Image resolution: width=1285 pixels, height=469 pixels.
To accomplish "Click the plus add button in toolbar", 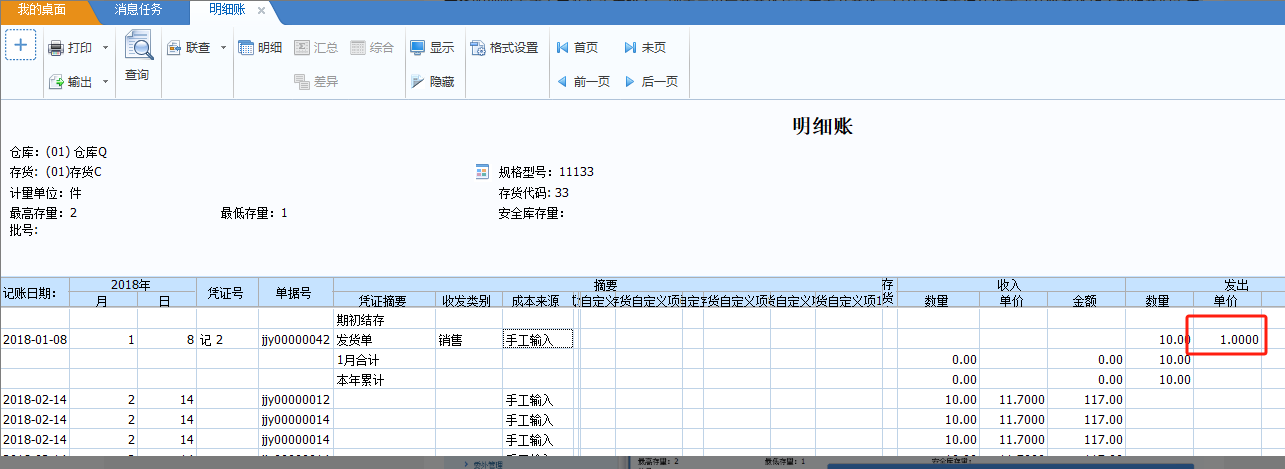I will point(21,45).
